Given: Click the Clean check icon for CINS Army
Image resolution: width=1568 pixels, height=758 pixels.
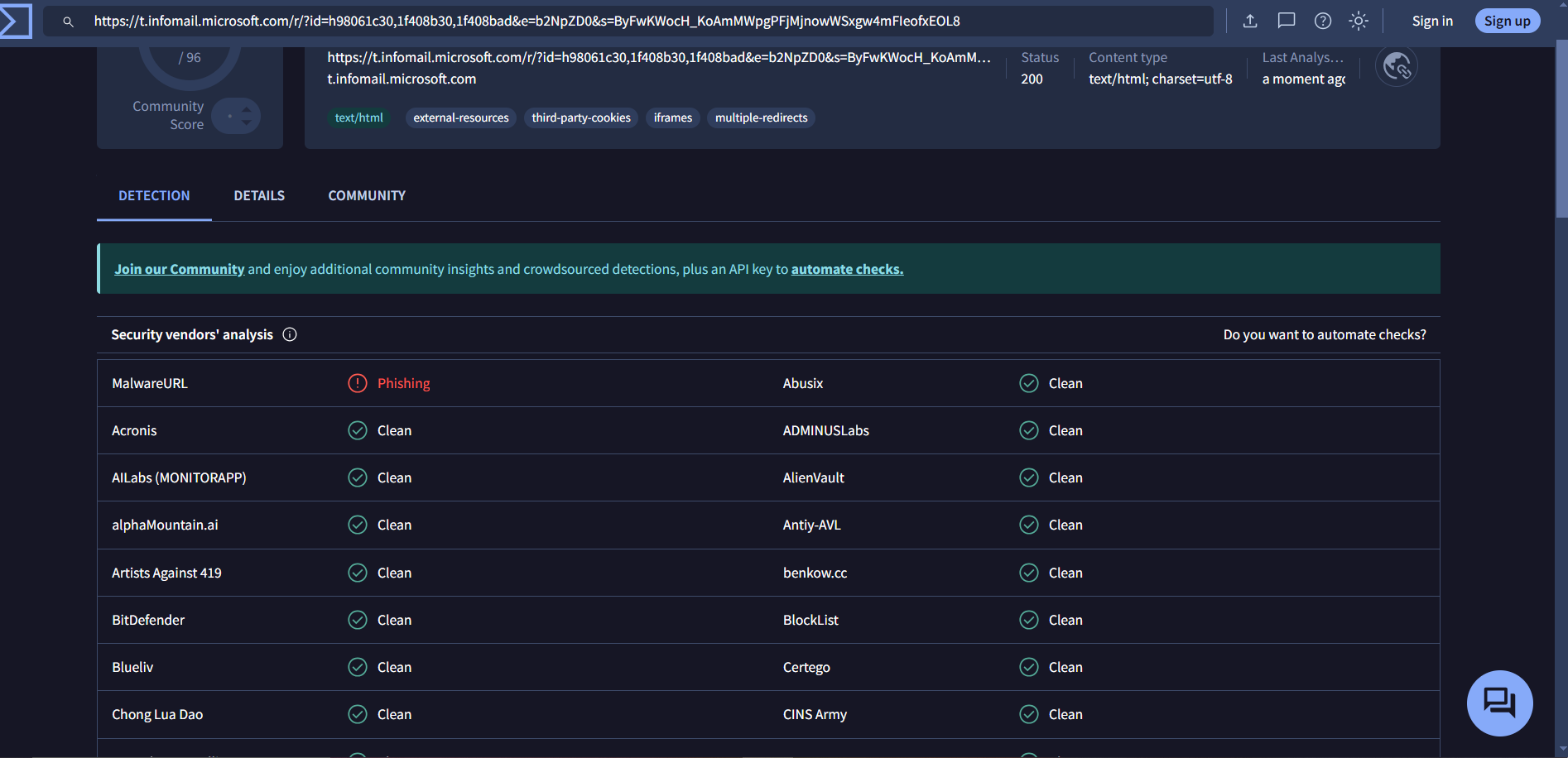Looking at the screenshot, I should 1029,714.
